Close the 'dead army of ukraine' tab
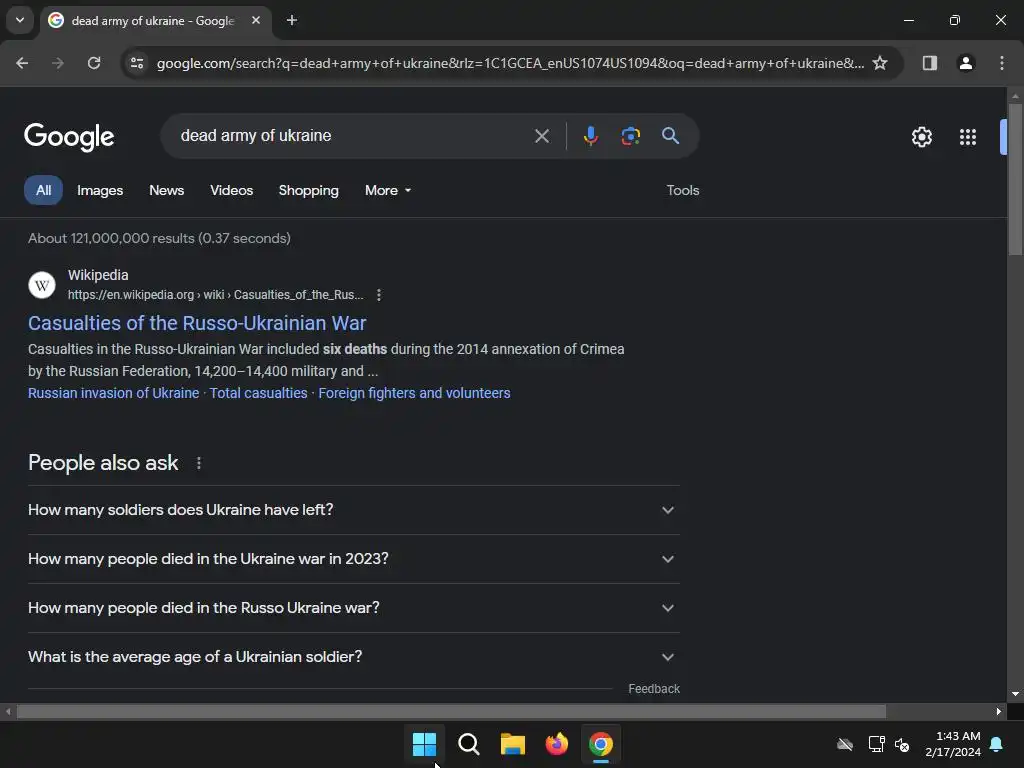 point(256,20)
